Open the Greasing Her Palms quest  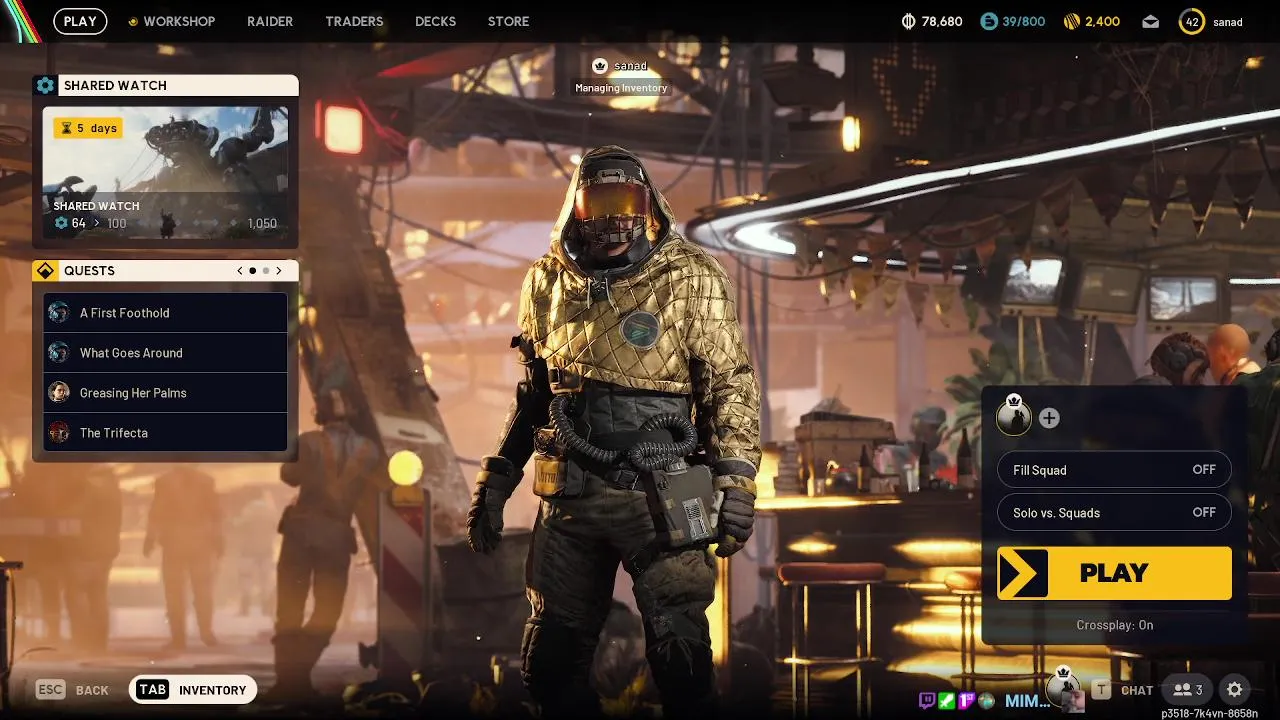point(165,393)
